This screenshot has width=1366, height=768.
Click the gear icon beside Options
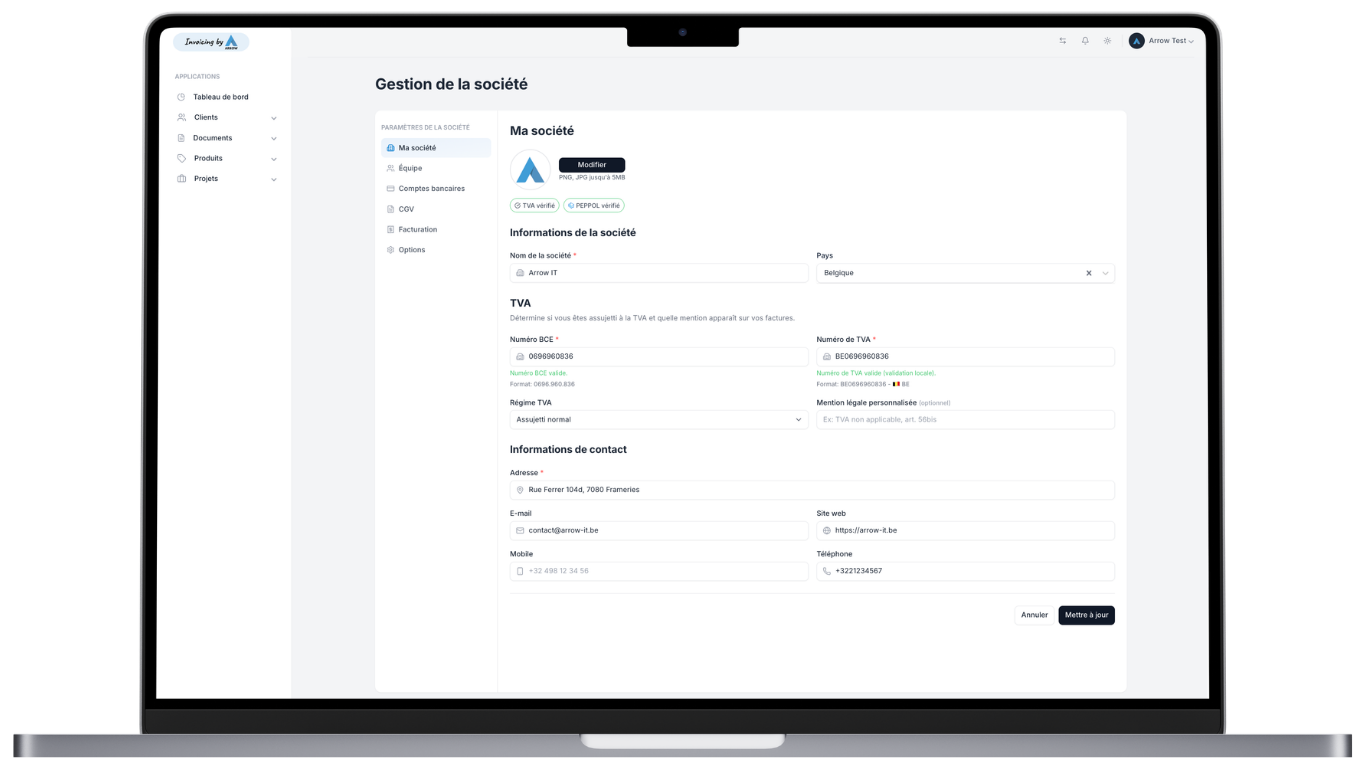coord(390,250)
